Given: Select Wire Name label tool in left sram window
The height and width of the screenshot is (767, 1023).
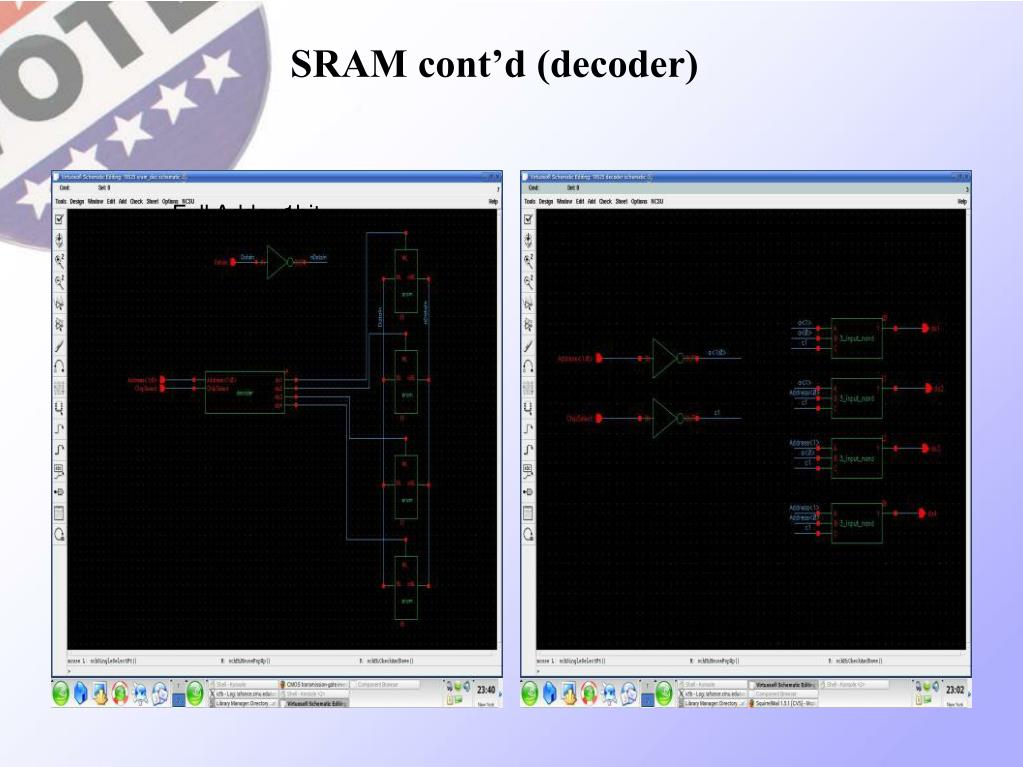Looking at the screenshot, I should pos(59,471).
